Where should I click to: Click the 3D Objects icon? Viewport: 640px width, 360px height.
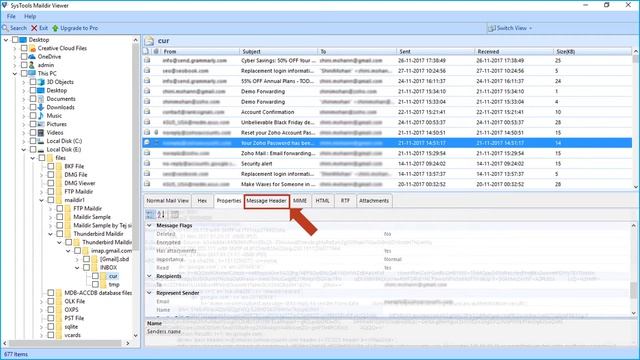pos(41,82)
